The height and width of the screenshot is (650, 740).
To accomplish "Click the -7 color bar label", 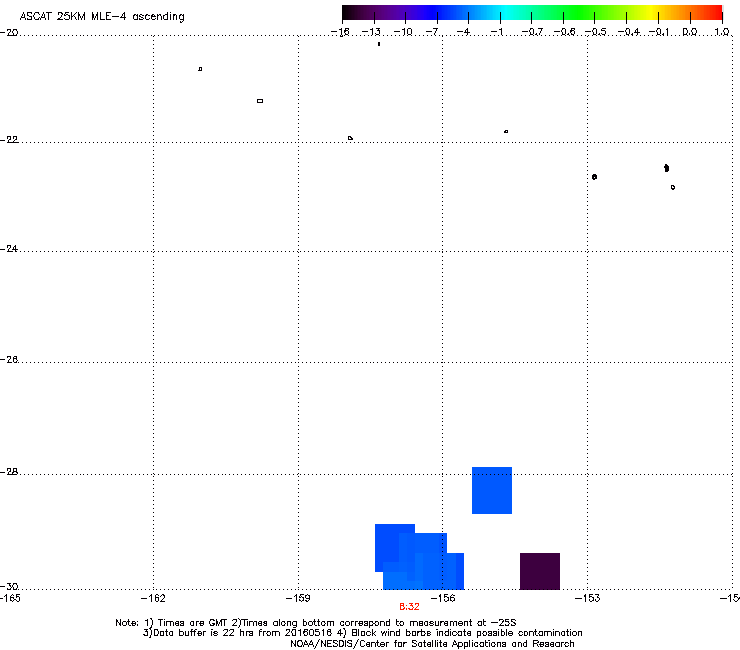I will [433, 32].
